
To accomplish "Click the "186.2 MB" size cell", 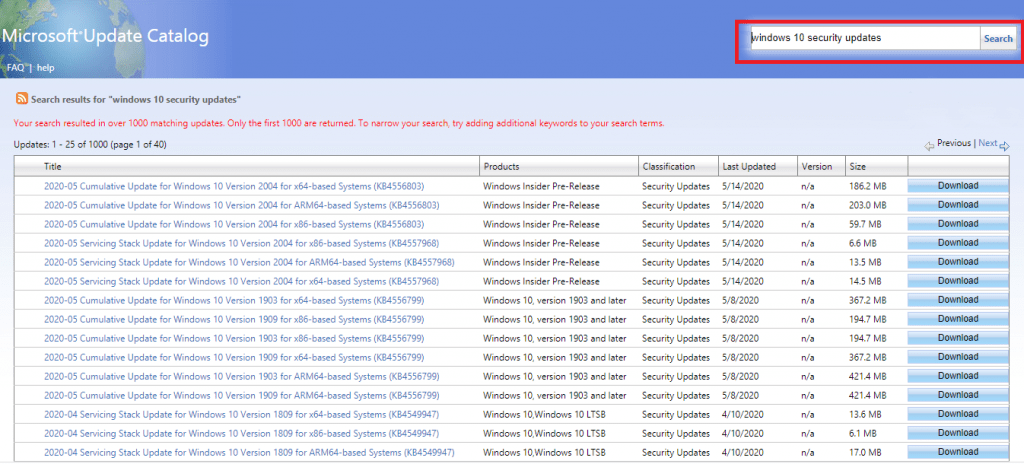I will (x=869, y=186).
